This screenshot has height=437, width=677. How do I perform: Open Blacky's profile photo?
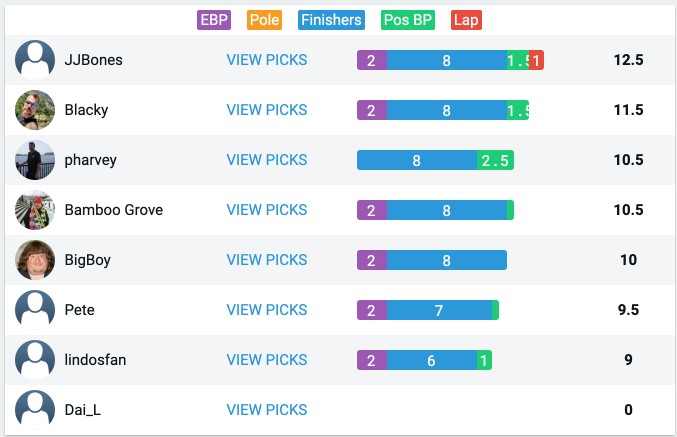(x=35, y=110)
